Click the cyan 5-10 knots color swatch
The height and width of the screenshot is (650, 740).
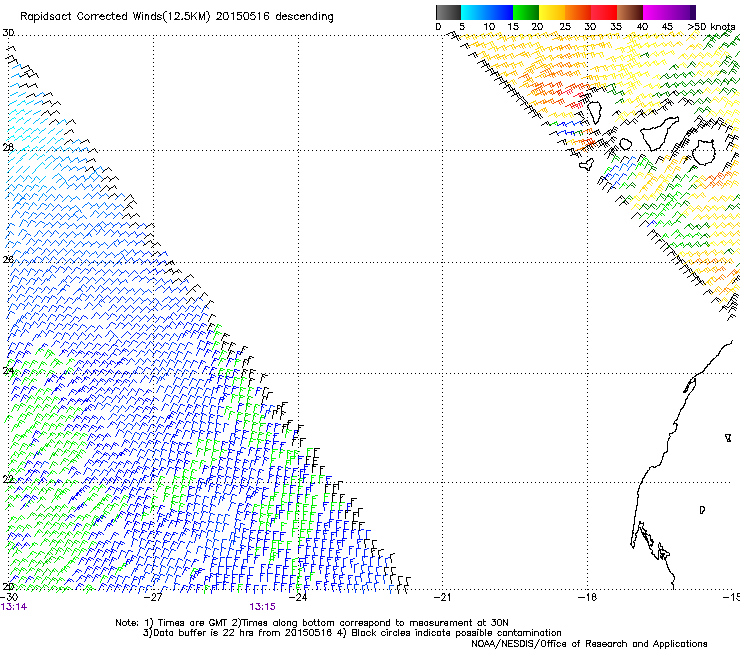tap(474, 12)
